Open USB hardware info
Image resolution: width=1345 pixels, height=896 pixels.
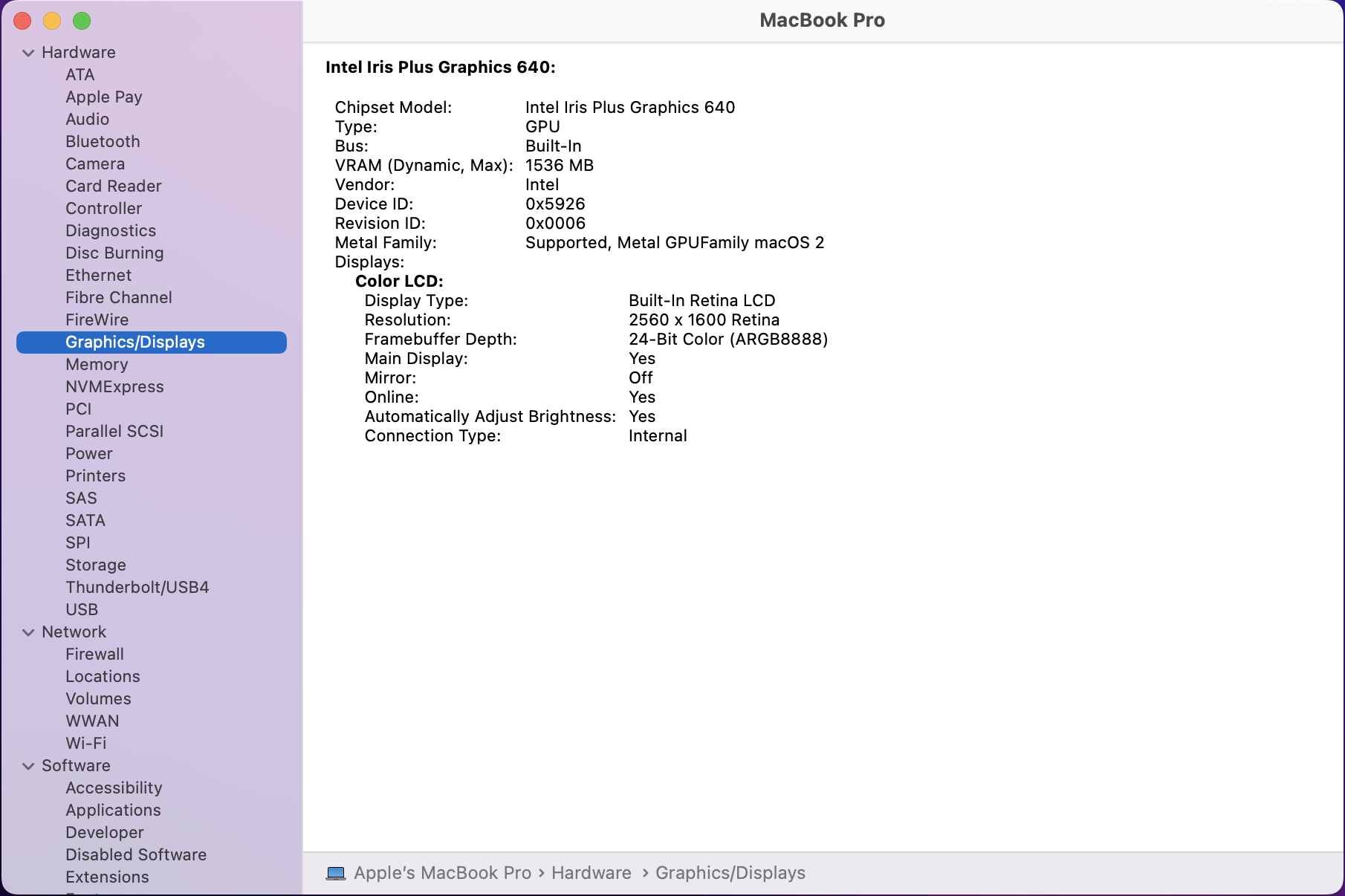click(82, 610)
